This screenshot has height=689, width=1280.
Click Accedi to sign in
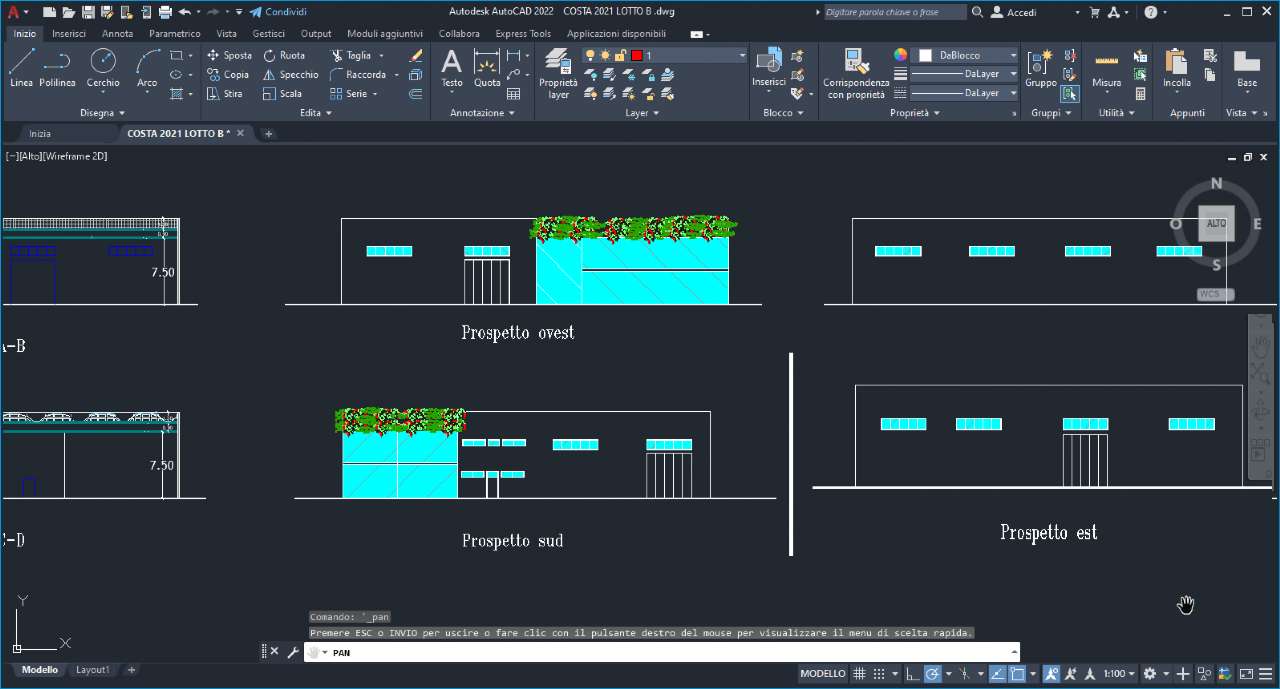coord(1014,12)
